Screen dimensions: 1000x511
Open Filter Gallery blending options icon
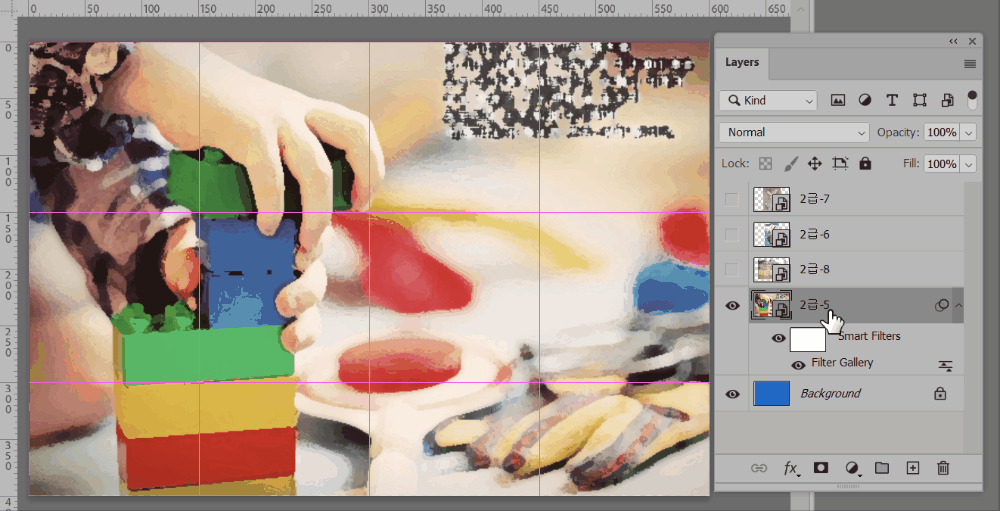click(x=945, y=366)
